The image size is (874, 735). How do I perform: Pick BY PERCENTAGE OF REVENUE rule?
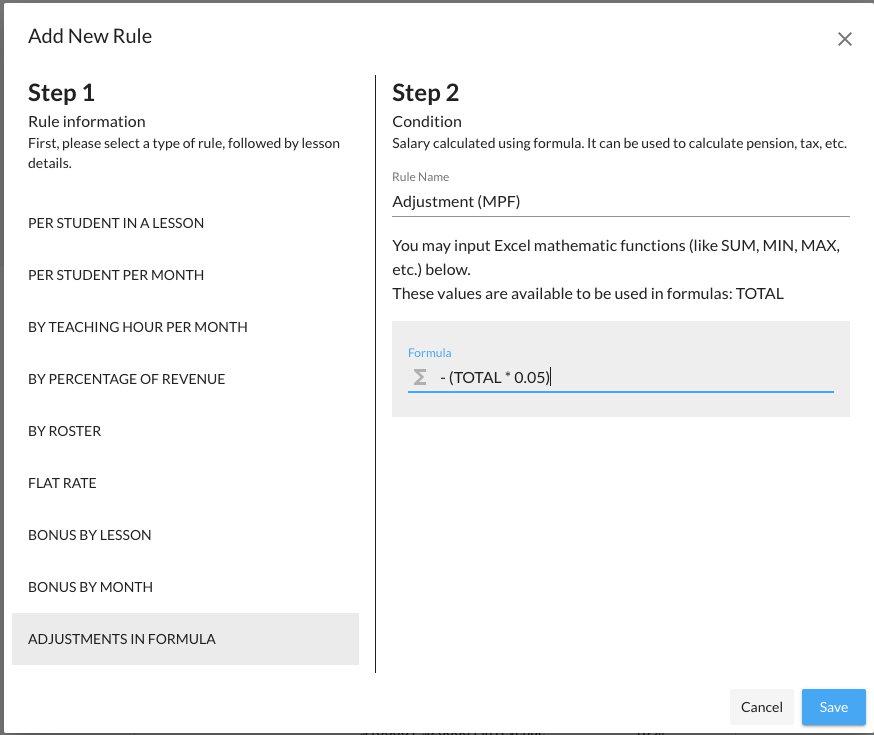click(127, 379)
